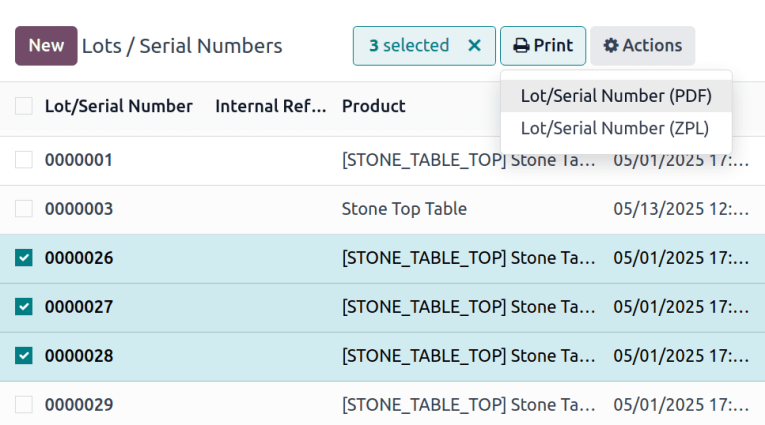Check the box for serial 0000029
Image resolution: width=765 pixels, height=425 pixels.
[24, 405]
